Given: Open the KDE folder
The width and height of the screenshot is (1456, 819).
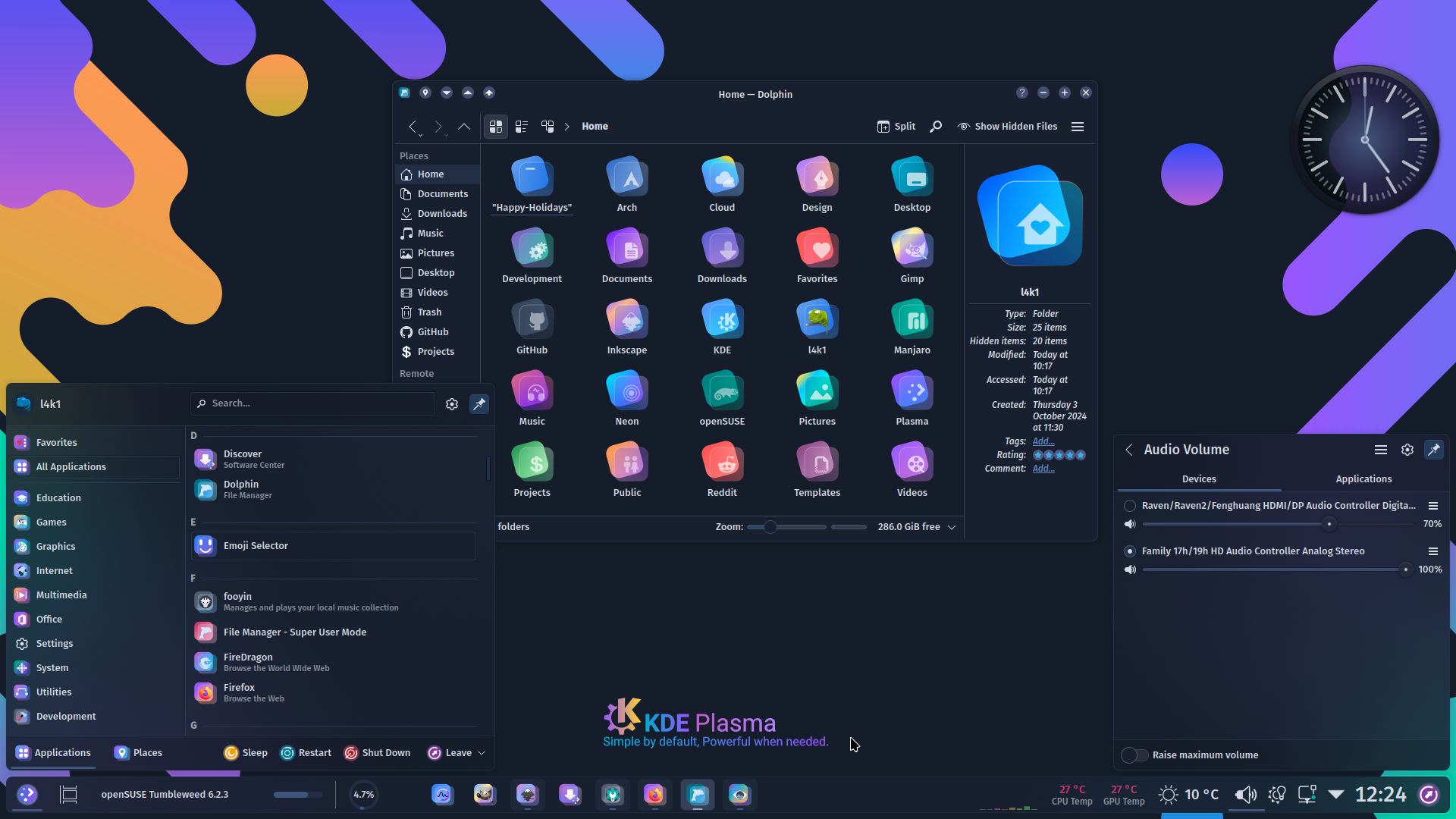Looking at the screenshot, I should coord(722,327).
